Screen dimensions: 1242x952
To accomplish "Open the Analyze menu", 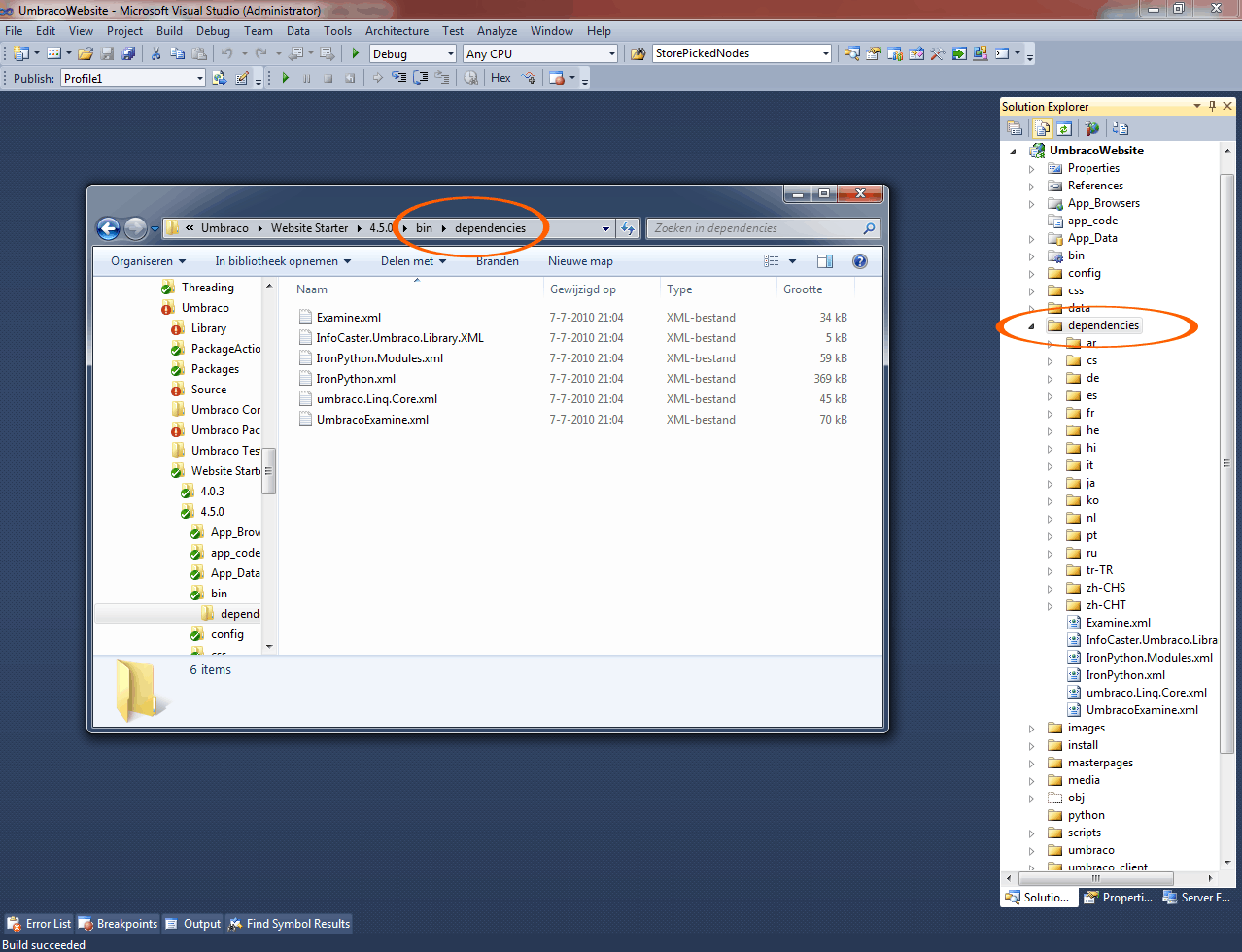I will (497, 31).
